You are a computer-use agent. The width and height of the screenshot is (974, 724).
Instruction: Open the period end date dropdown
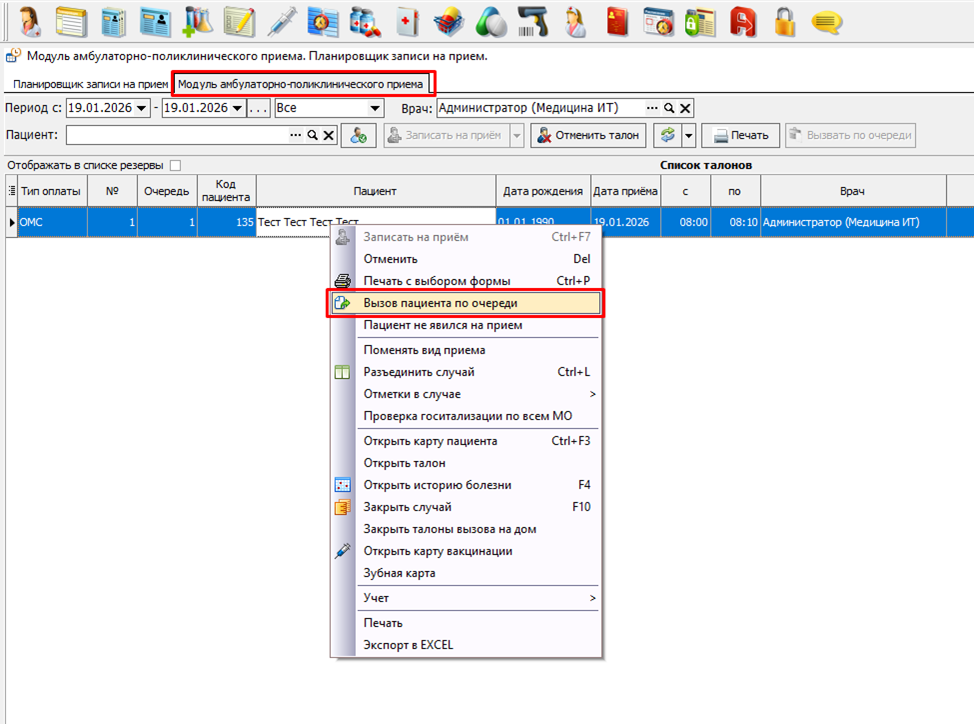pyautogui.click(x=237, y=108)
